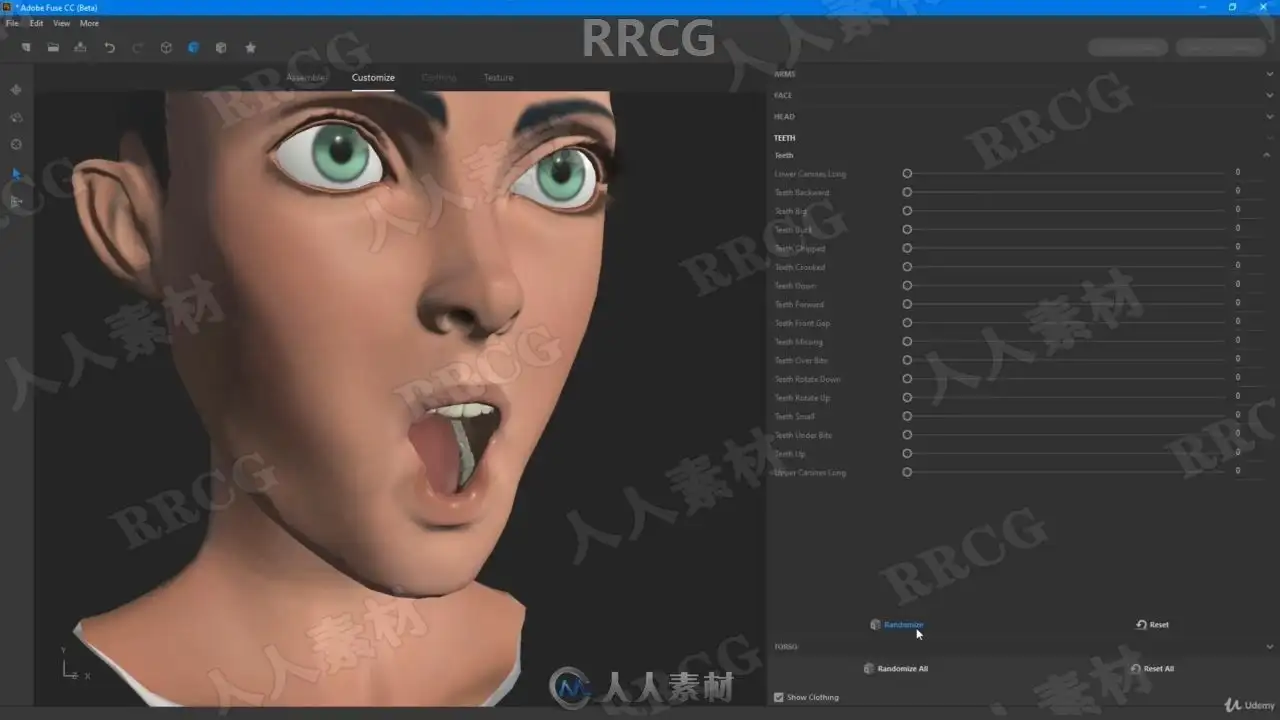The height and width of the screenshot is (720, 1280).
Task: Open the View menu
Action: tap(61, 23)
